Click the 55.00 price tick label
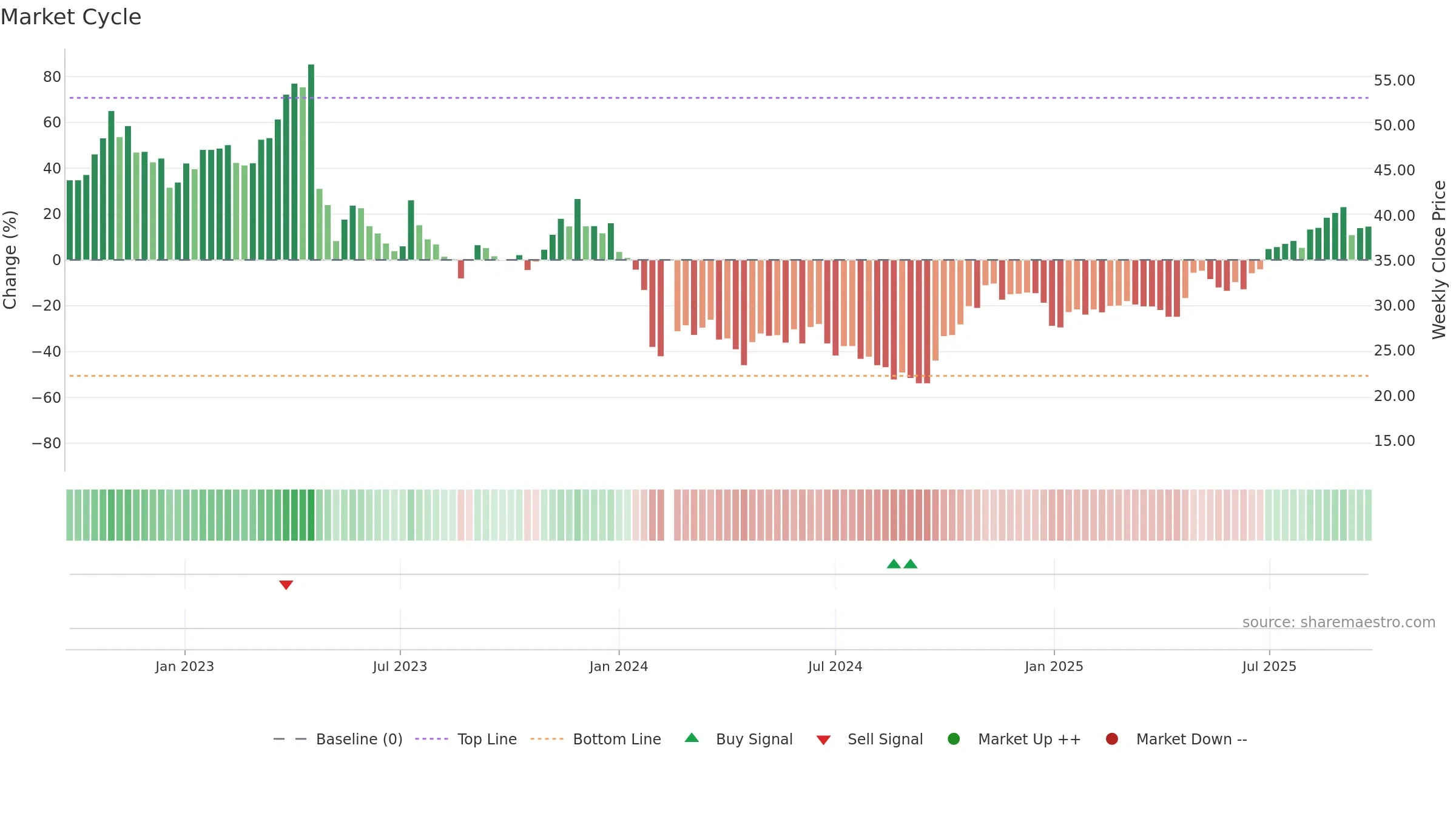Screen dimensions: 1456x819 (1394, 80)
